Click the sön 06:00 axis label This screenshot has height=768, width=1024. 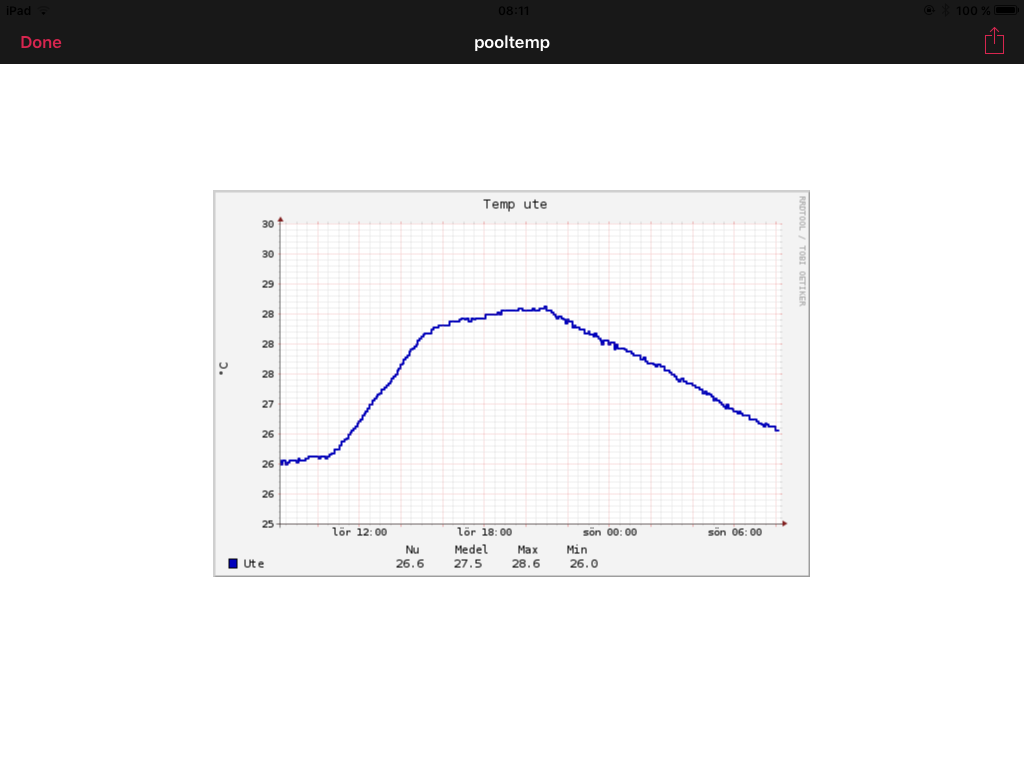[x=735, y=532]
